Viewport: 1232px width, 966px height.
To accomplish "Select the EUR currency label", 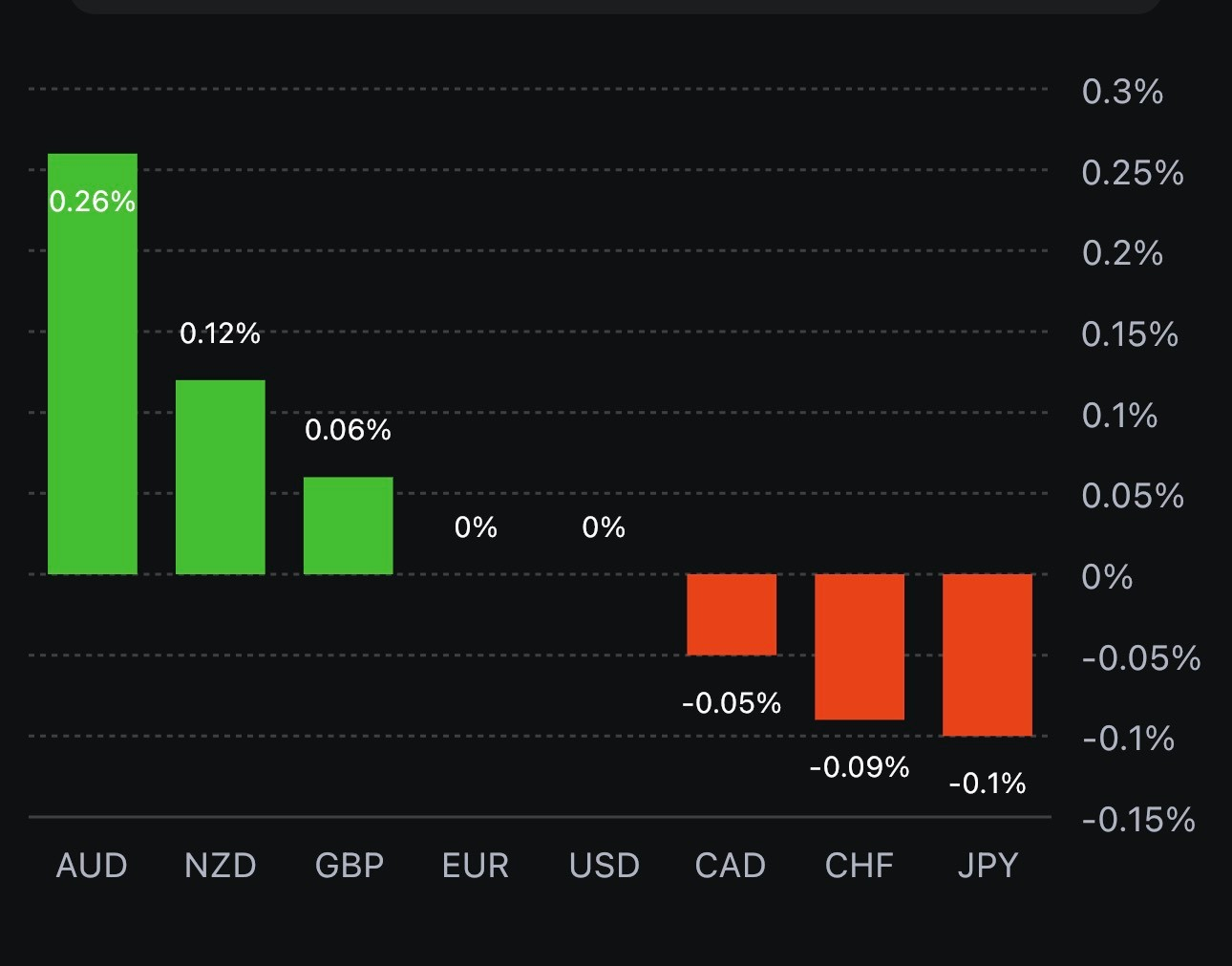I will [x=476, y=866].
